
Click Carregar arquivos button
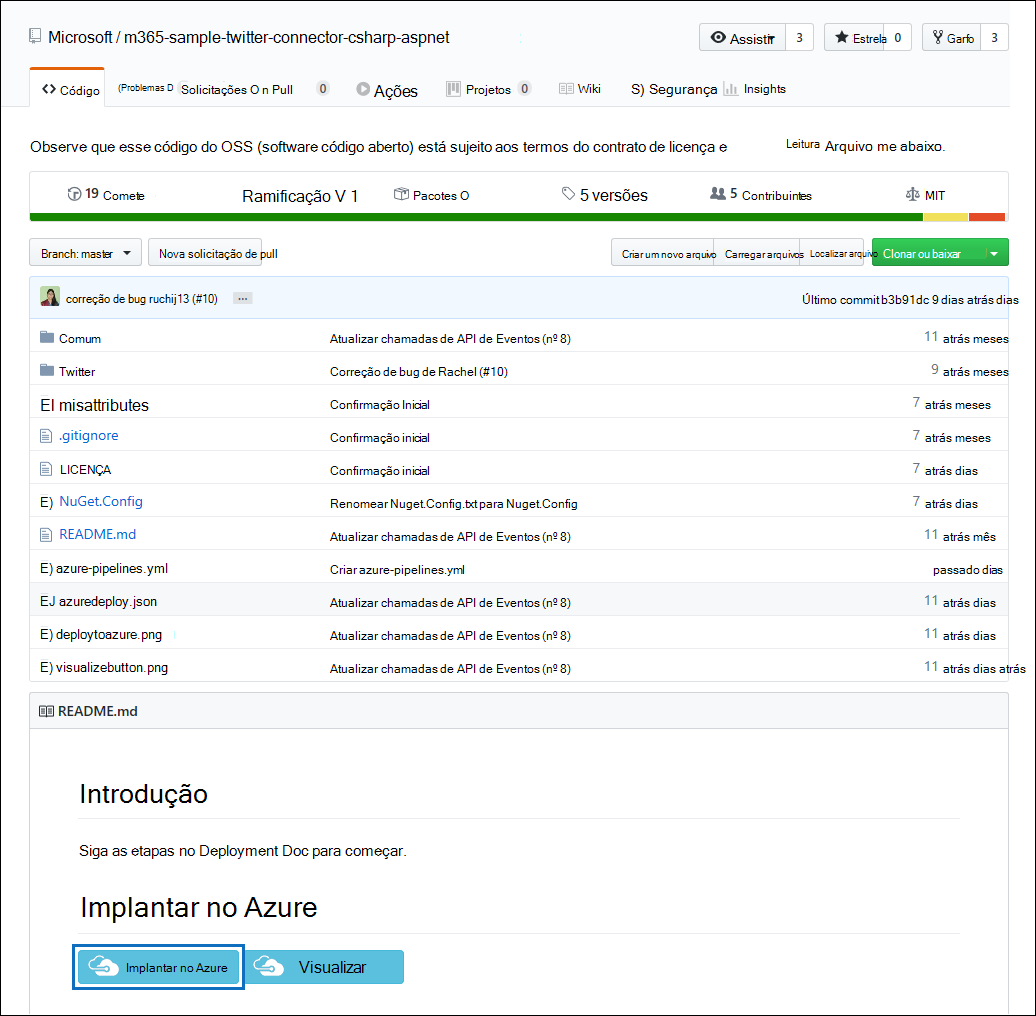point(757,254)
